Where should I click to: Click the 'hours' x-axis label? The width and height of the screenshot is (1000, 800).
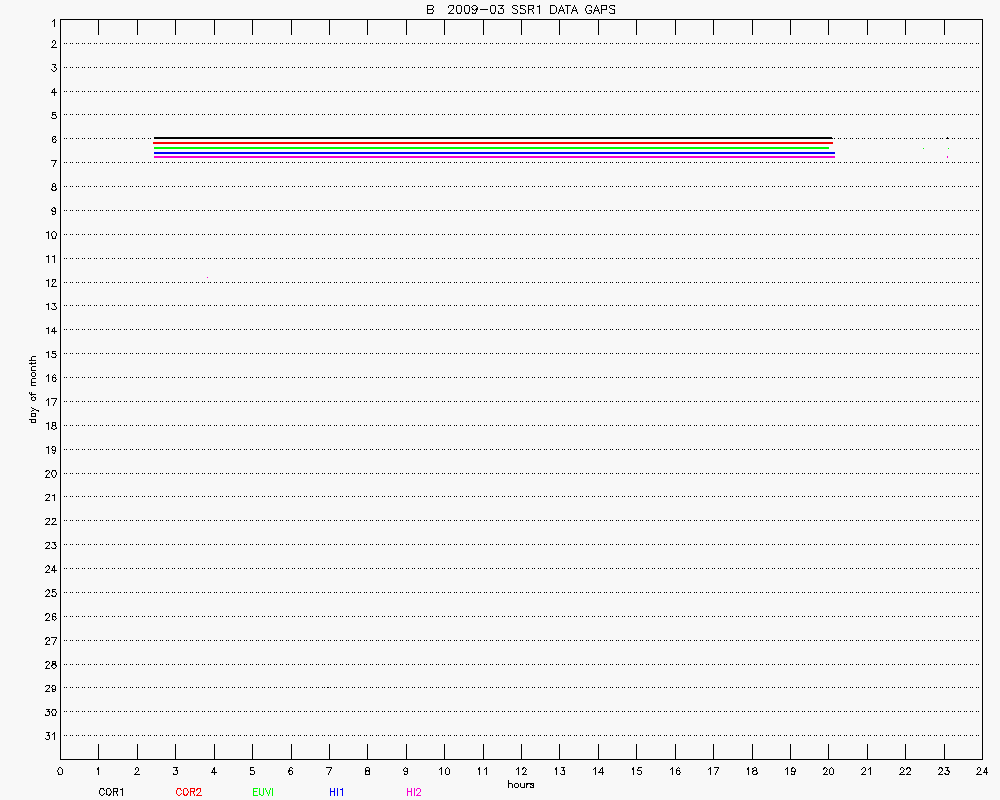pos(520,784)
